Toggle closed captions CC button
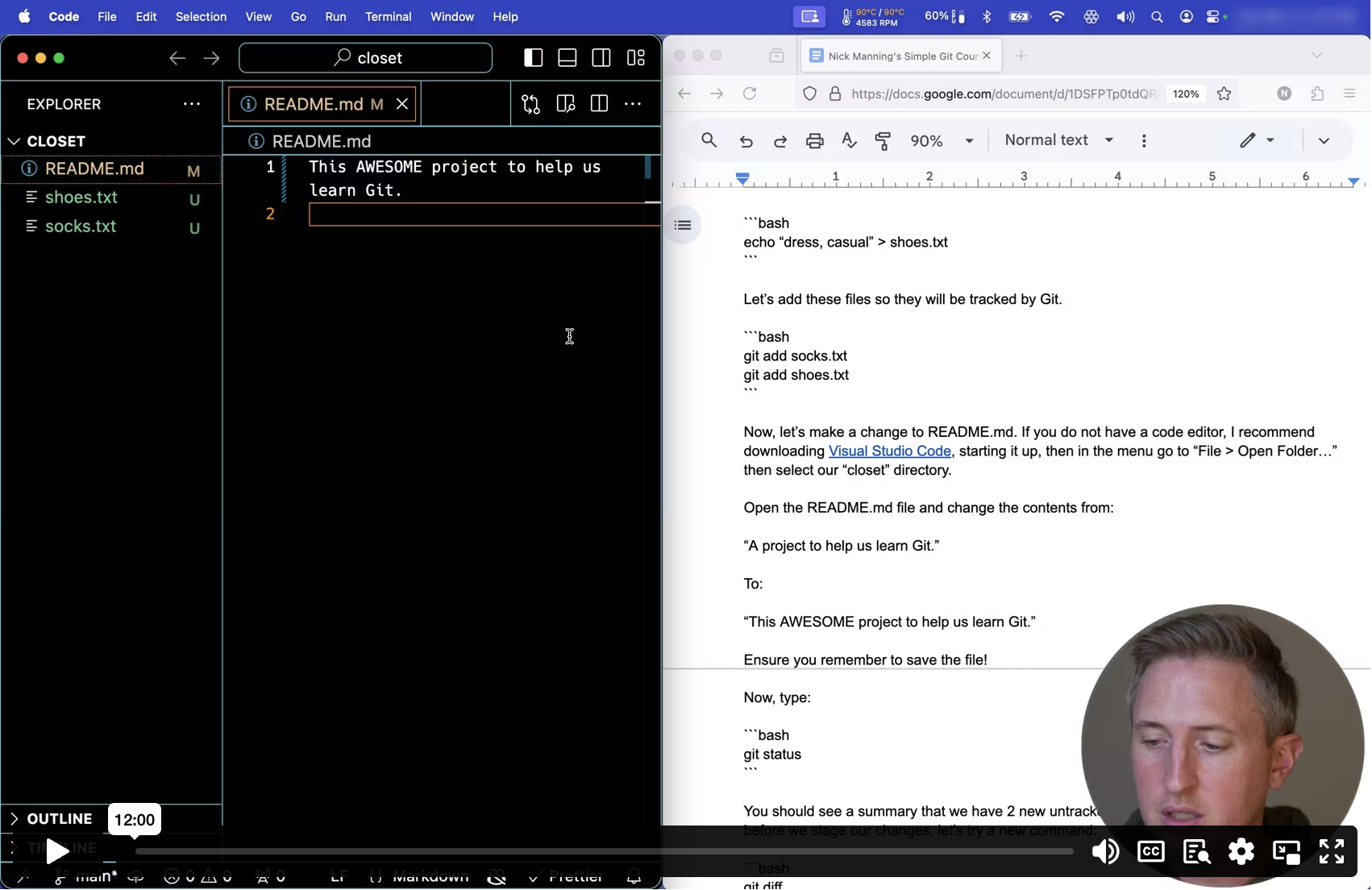 pos(1150,851)
